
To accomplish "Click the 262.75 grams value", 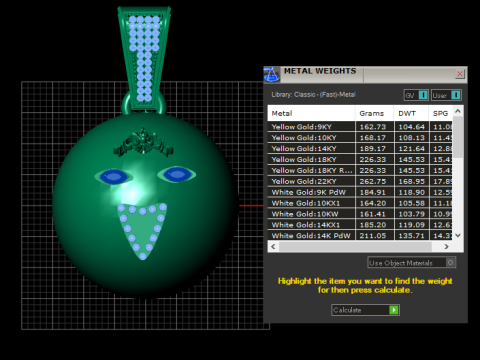I will (373, 181).
